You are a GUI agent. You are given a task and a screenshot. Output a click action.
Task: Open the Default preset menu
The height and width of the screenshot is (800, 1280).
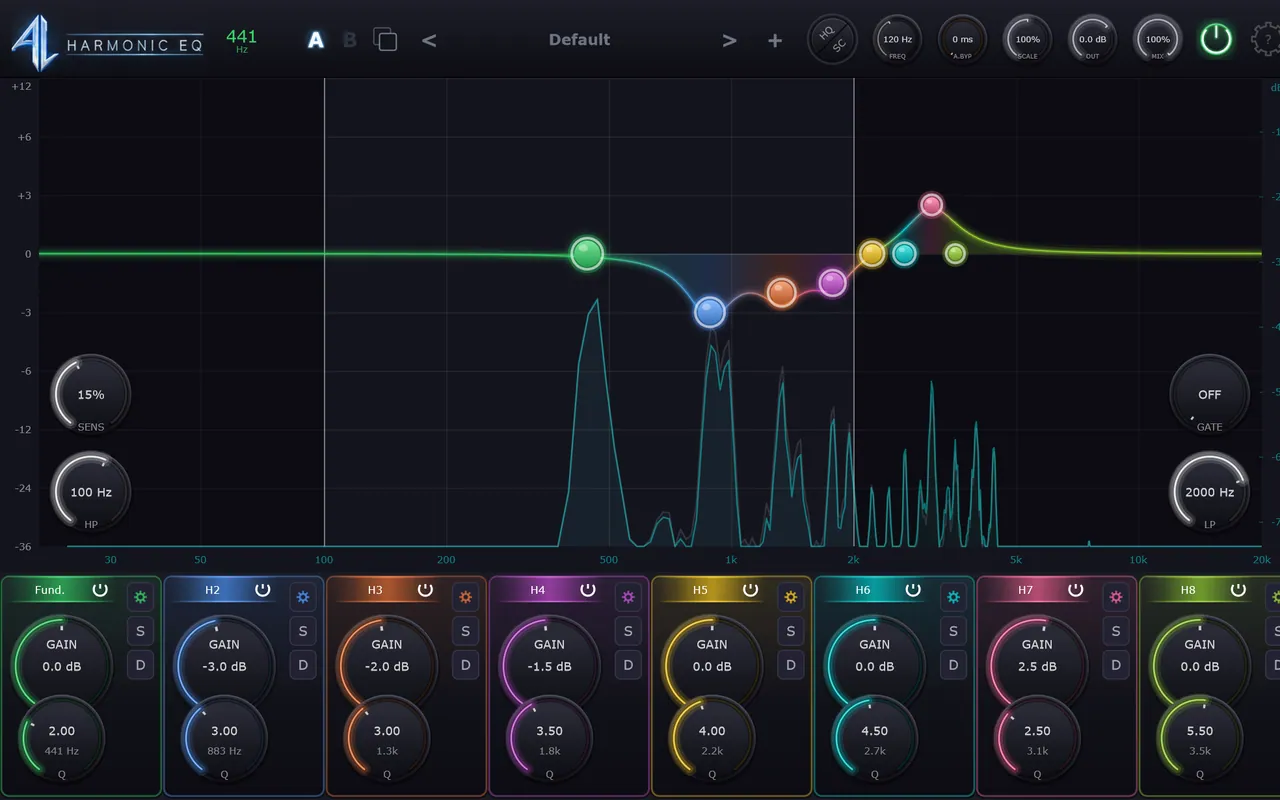point(579,40)
